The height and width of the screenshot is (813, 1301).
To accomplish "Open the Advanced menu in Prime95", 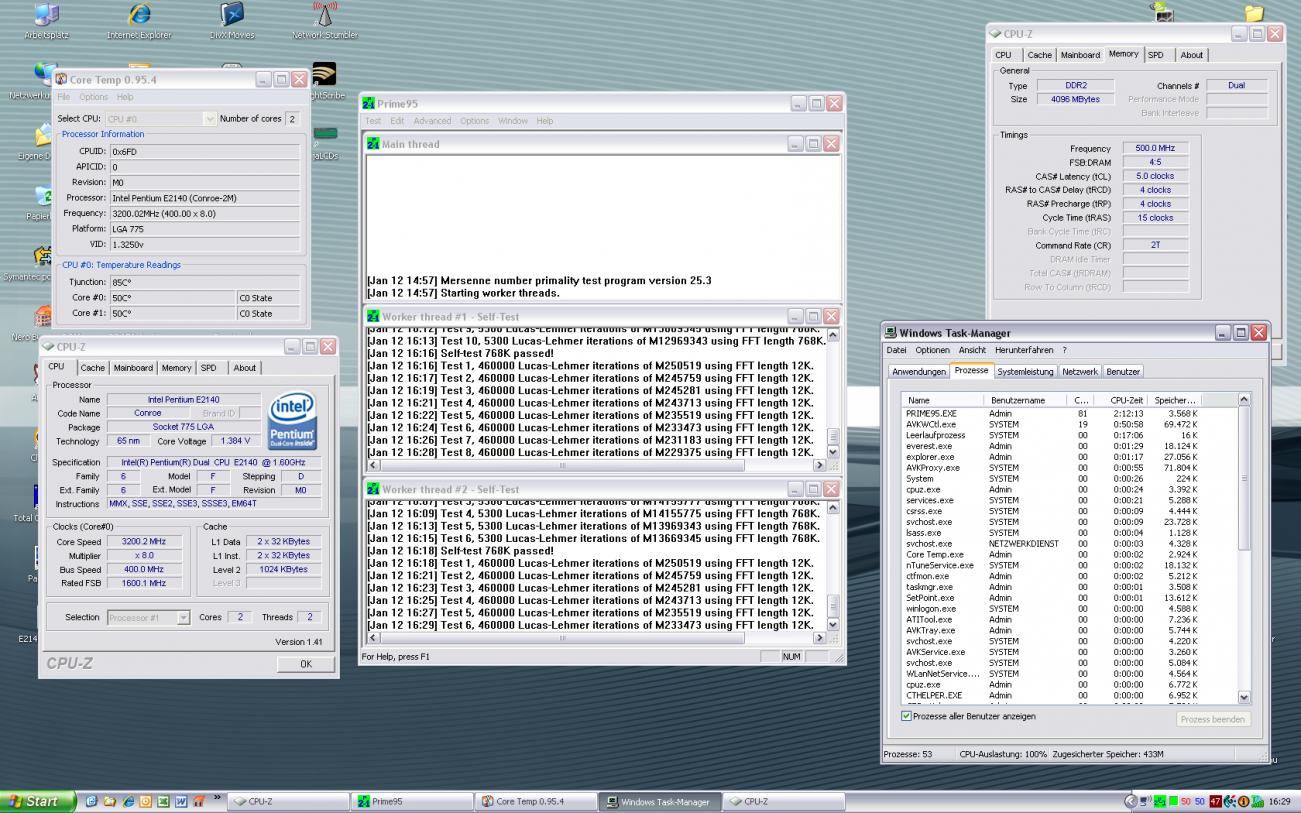I will point(432,121).
